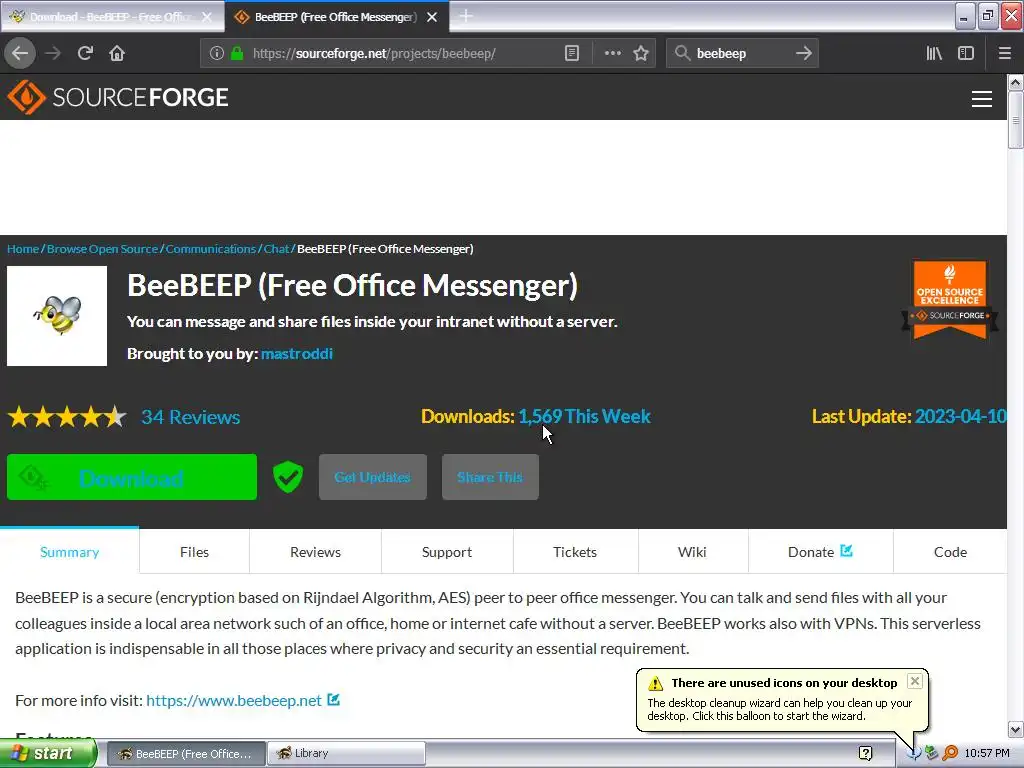Click the star rating icons
Screen dimensions: 1024x768
67,417
